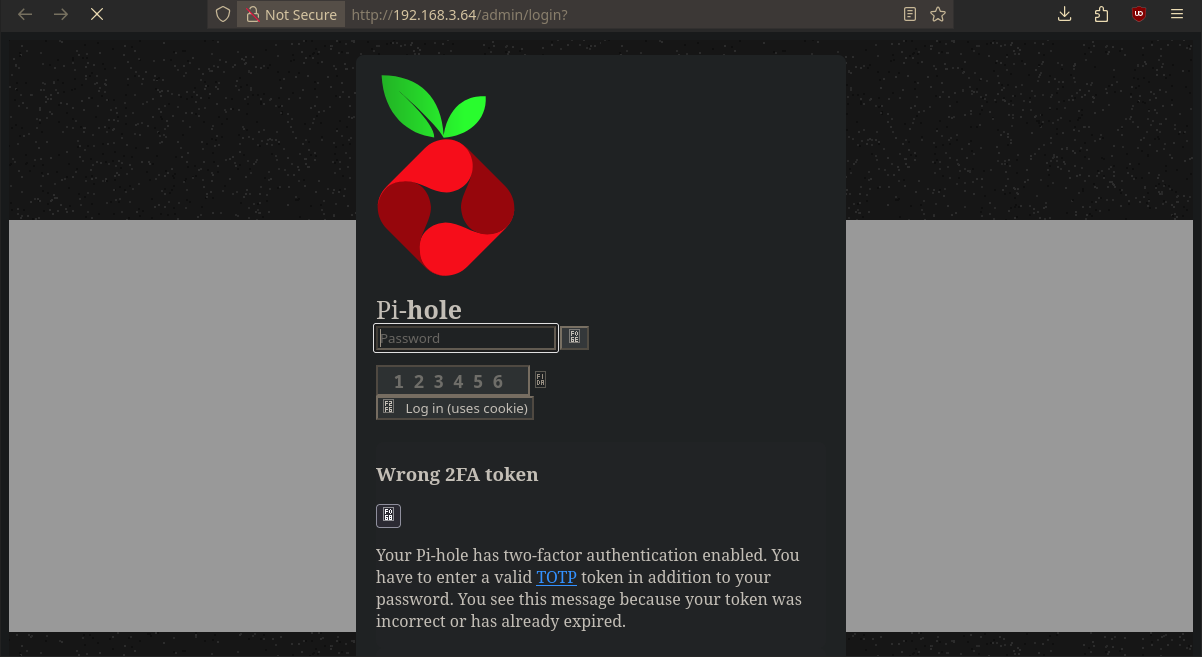Stop the page from loading

pyautogui.click(x=97, y=14)
